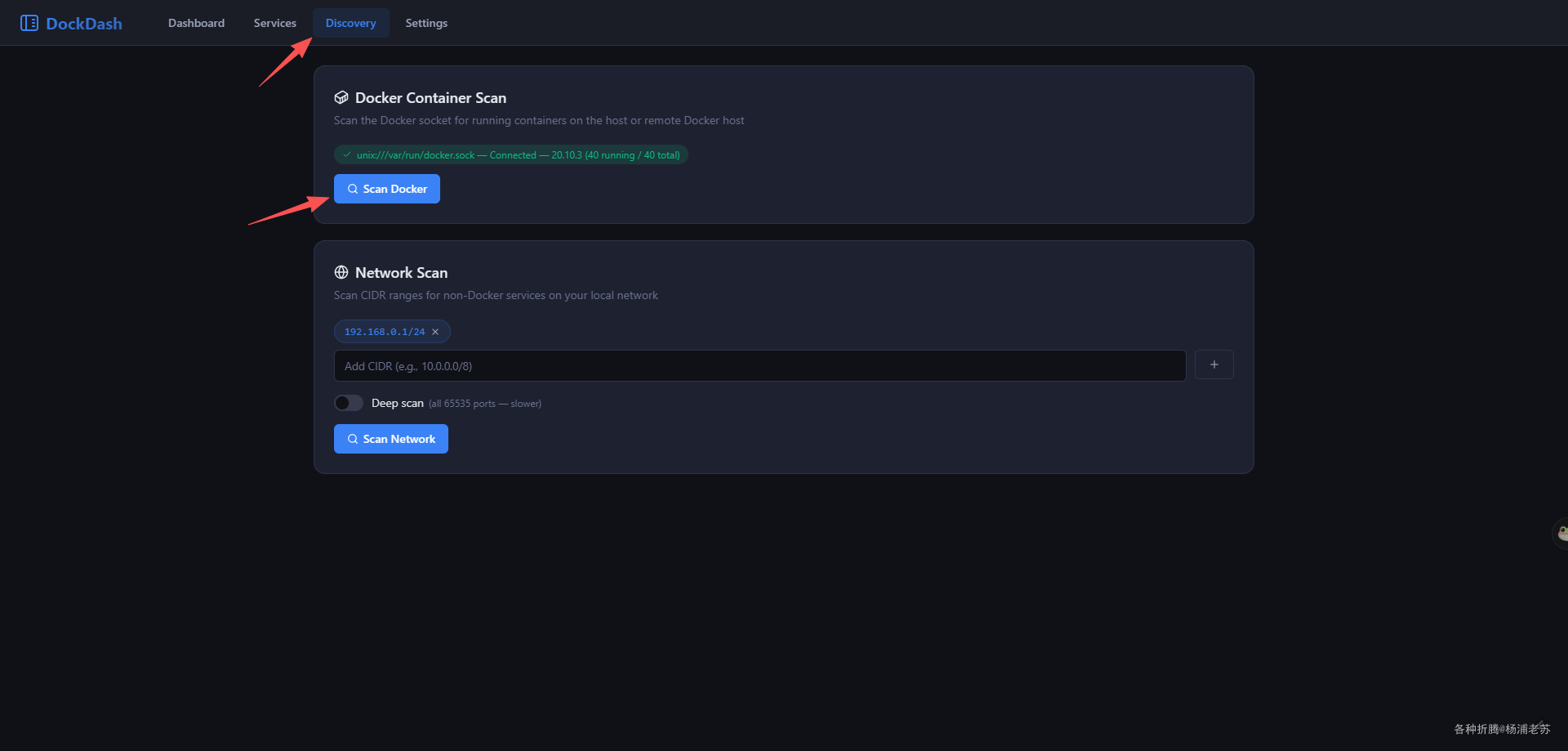Click the magnifier icon in Scan Network
Image resolution: width=1568 pixels, height=751 pixels.
tap(353, 439)
